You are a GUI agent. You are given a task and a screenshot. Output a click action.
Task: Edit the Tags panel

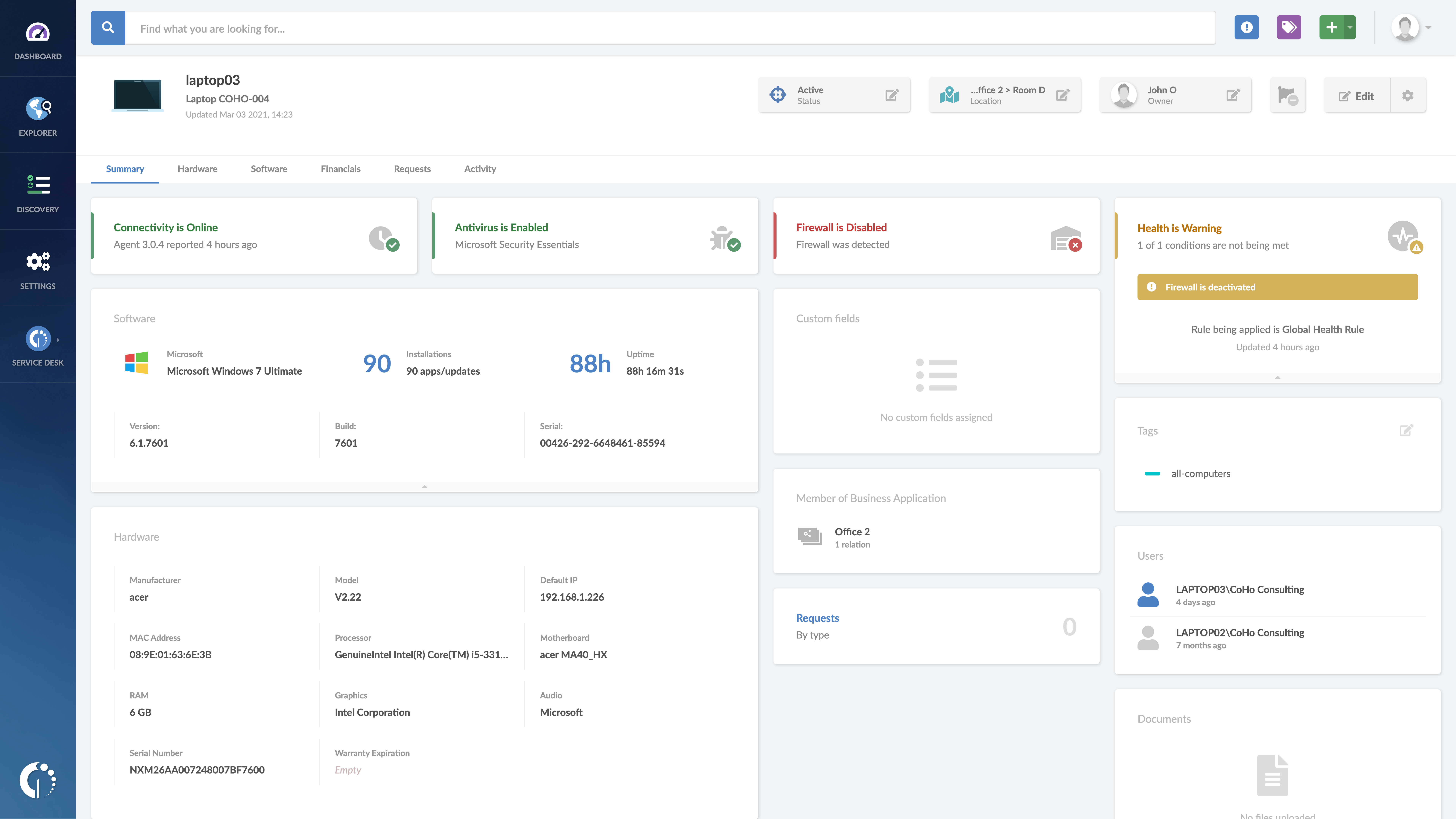(x=1406, y=430)
